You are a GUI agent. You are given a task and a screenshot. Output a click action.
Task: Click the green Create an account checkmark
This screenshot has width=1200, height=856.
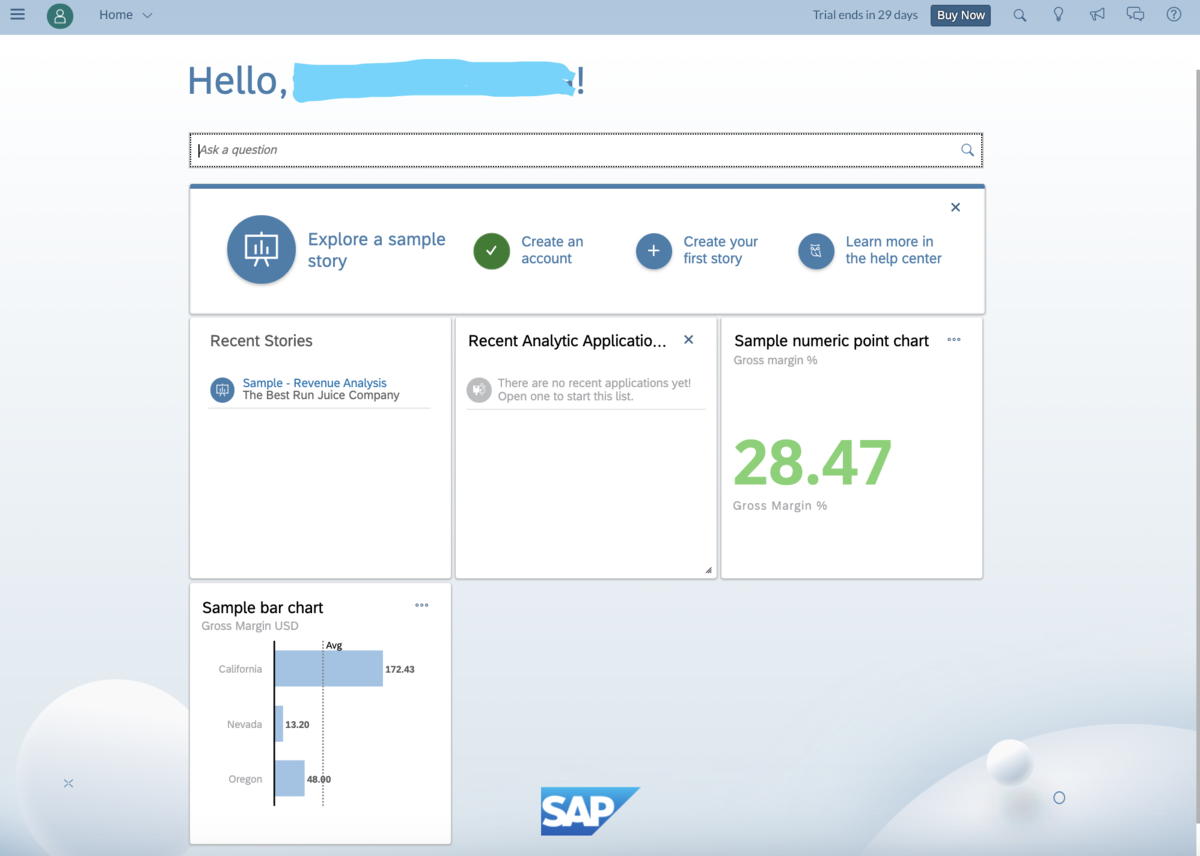point(491,251)
